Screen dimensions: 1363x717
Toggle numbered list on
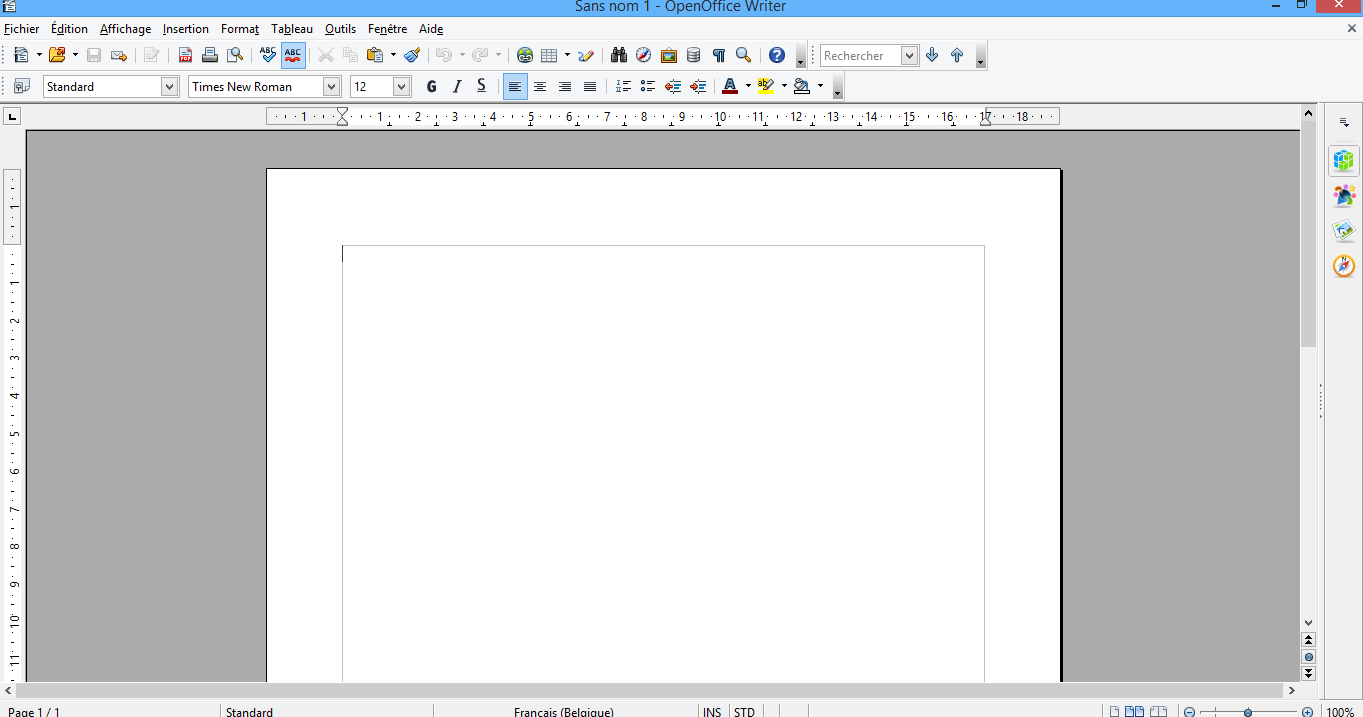click(623, 86)
